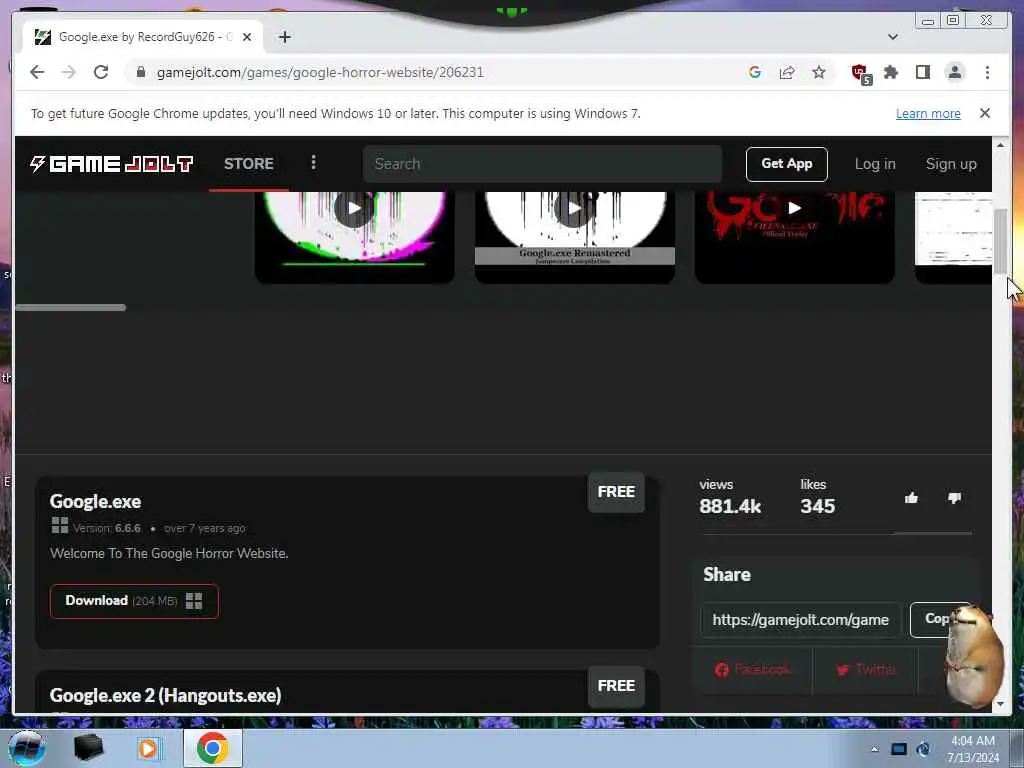The height and width of the screenshot is (768, 1024).
Task: Click the FREE badge for Google.exe
Action: coord(616,492)
